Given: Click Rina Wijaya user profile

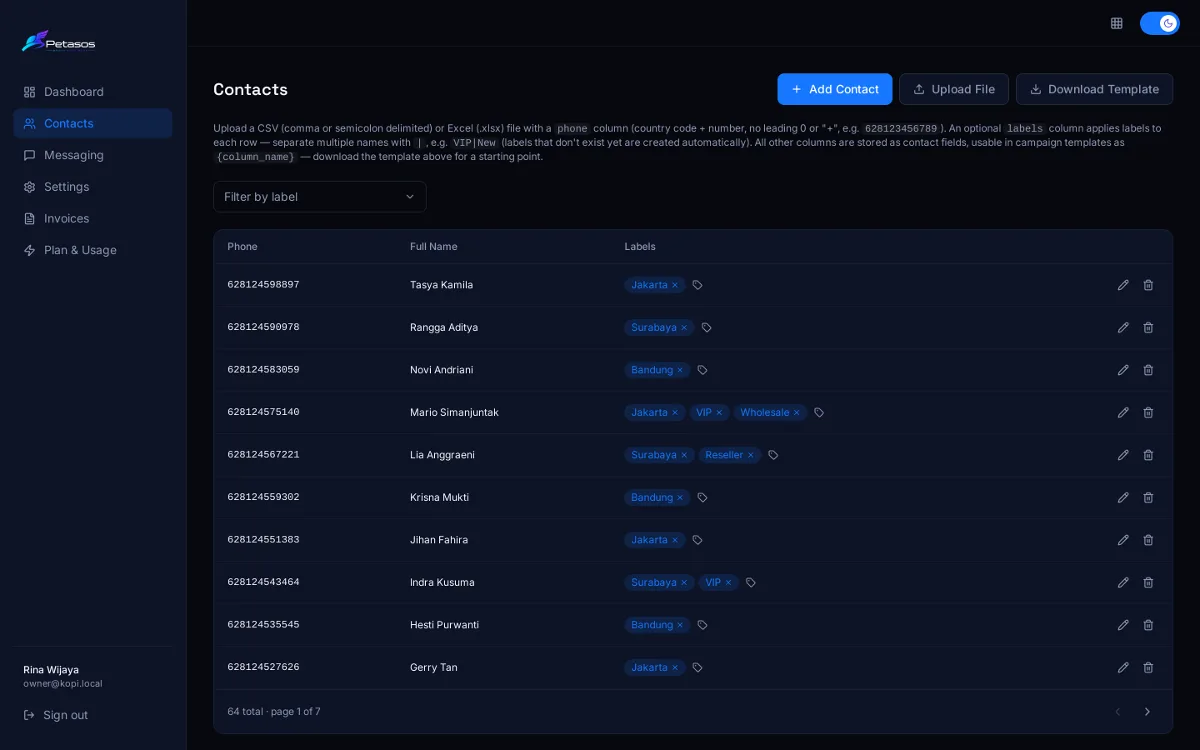Looking at the screenshot, I should 63,676.
